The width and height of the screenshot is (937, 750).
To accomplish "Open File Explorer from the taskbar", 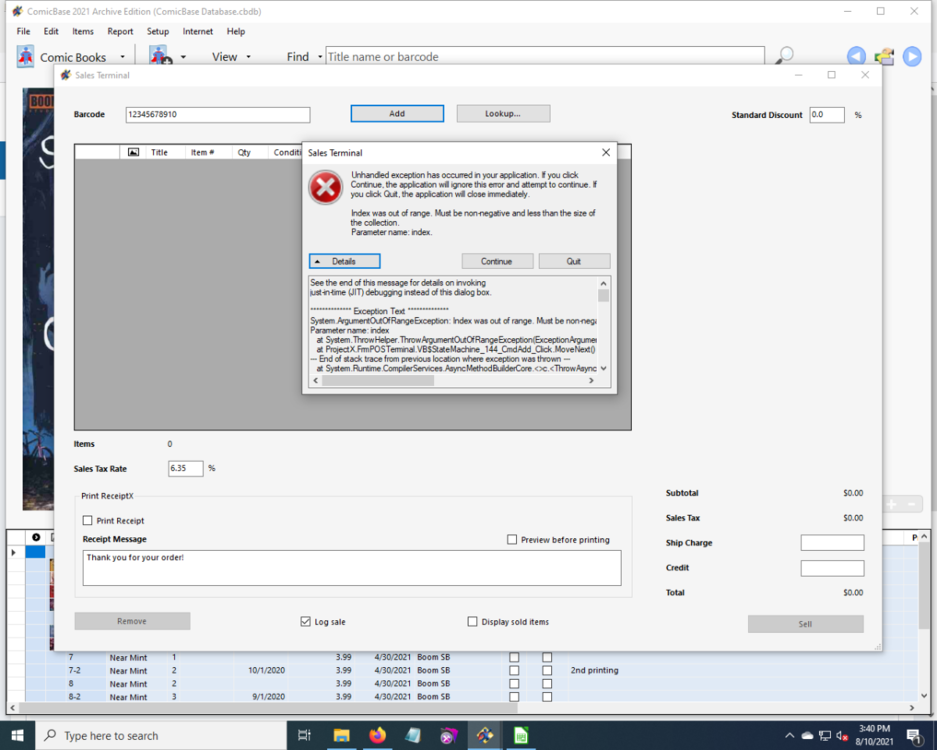I will (x=341, y=736).
